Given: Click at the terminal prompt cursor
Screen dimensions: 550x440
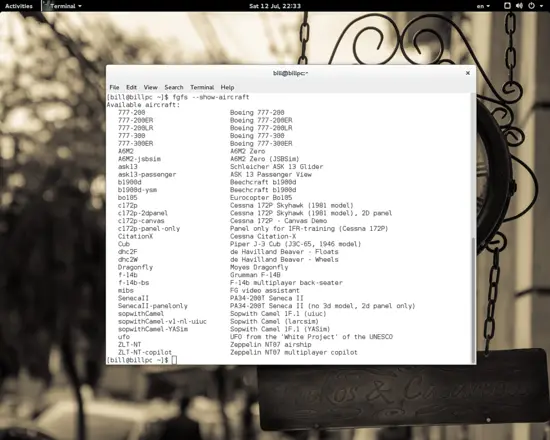Looking at the screenshot, I should point(174,360).
